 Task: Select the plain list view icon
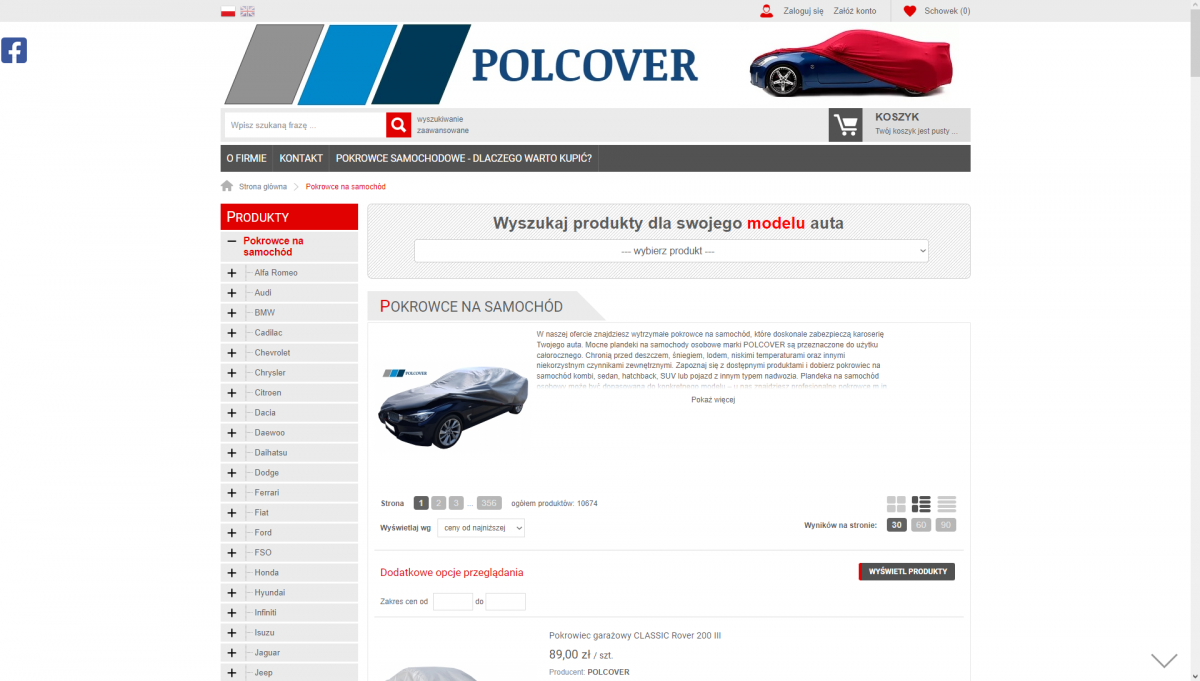click(946, 504)
